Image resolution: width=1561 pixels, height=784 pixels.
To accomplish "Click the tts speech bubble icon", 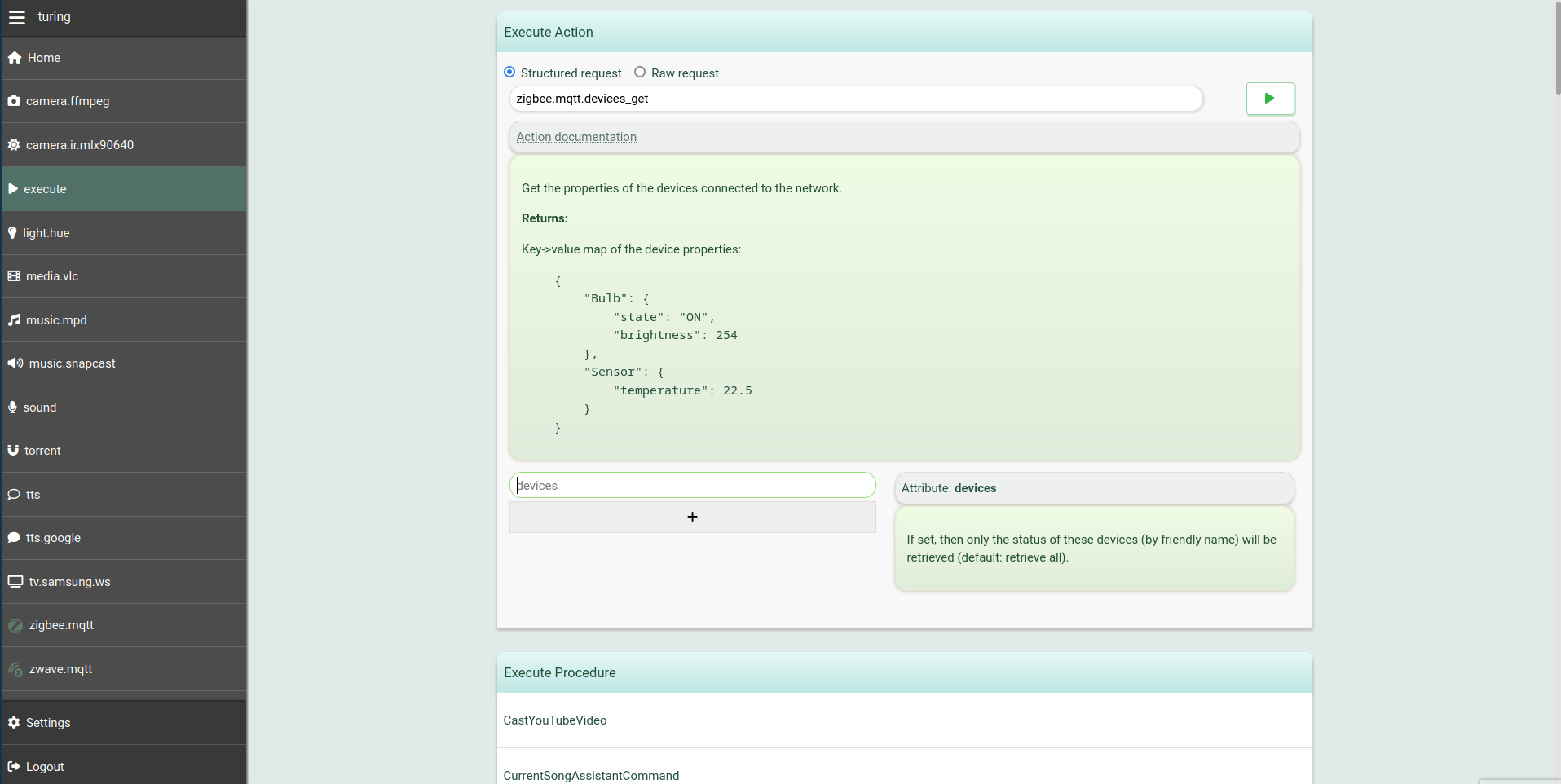I will pyautogui.click(x=14, y=495).
